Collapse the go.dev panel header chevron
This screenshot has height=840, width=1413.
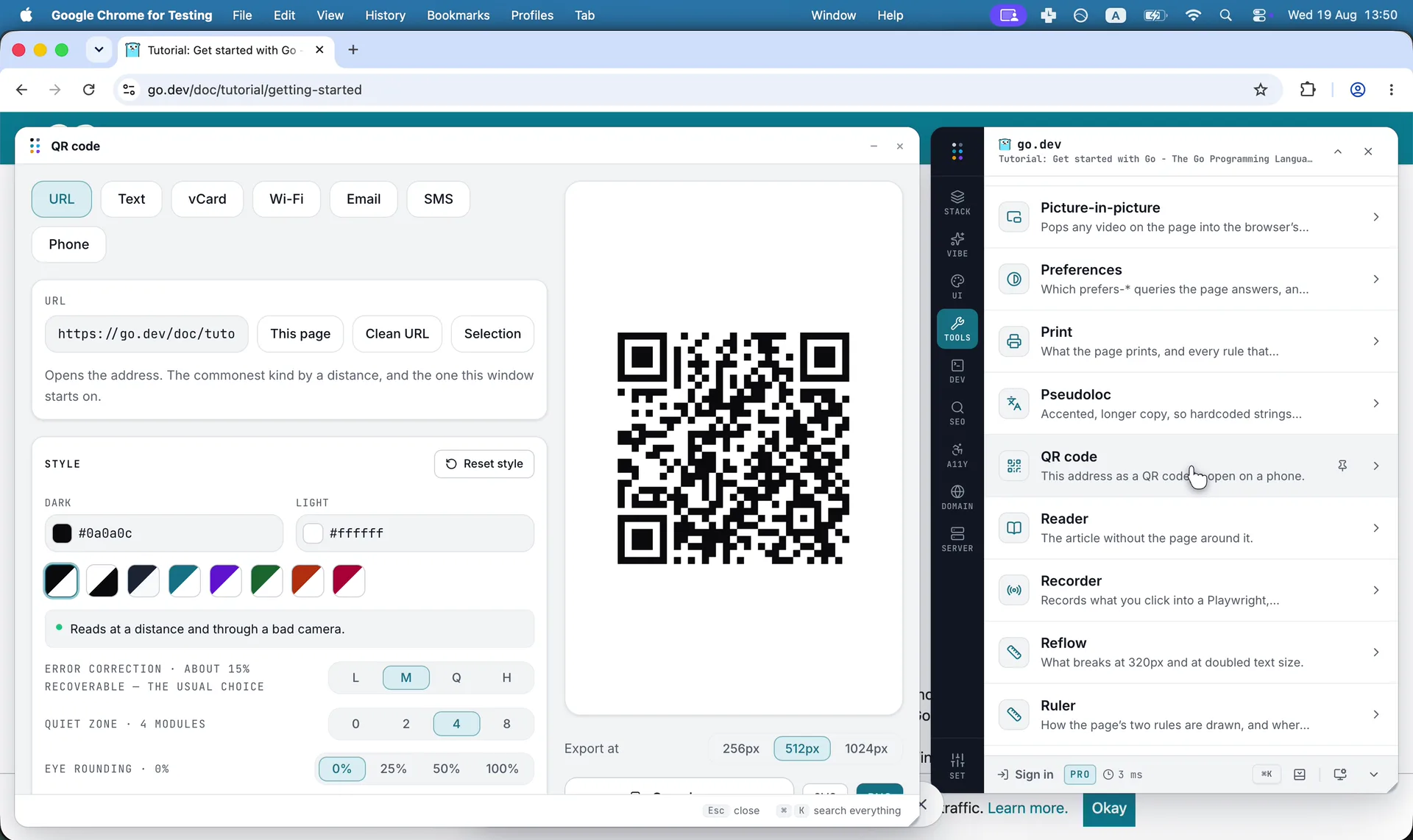pyautogui.click(x=1338, y=152)
